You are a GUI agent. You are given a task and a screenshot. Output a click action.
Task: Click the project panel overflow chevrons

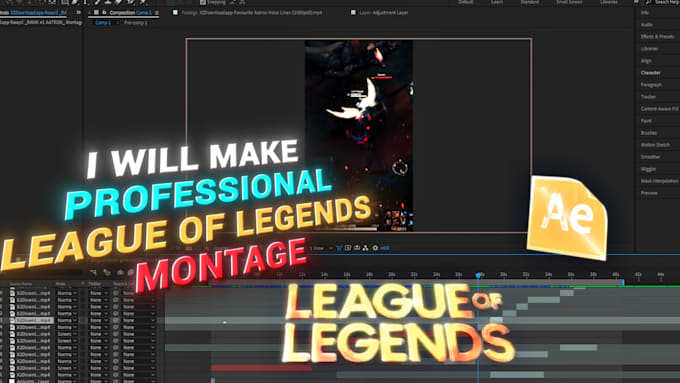(x=78, y=13)
